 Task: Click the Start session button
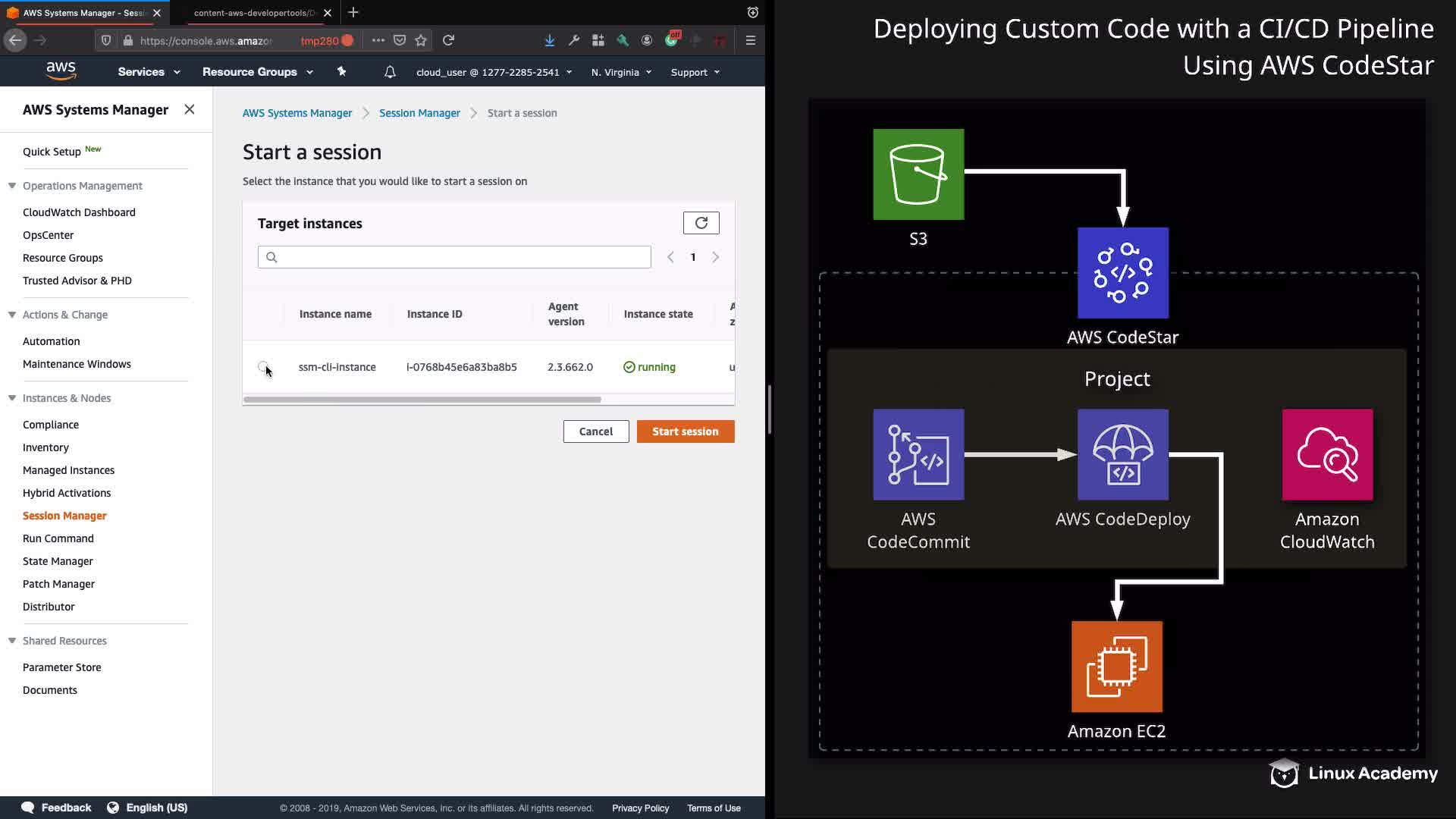point(685,431)
